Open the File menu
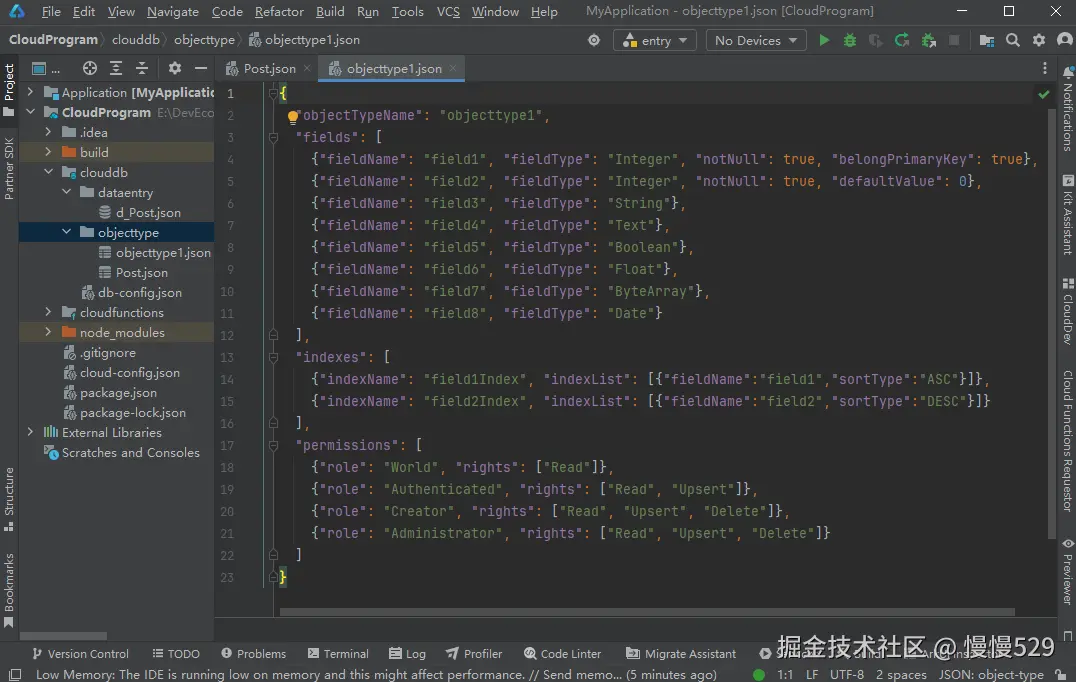1076x682 pixels. [x=51, y=12]
